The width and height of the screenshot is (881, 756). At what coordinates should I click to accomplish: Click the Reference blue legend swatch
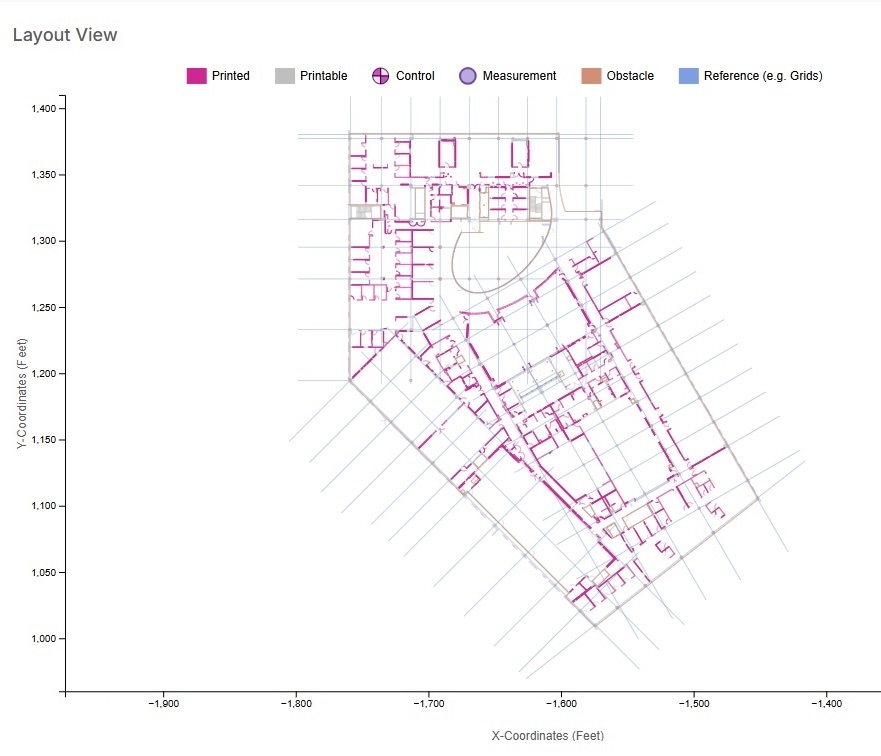(689, 76)
